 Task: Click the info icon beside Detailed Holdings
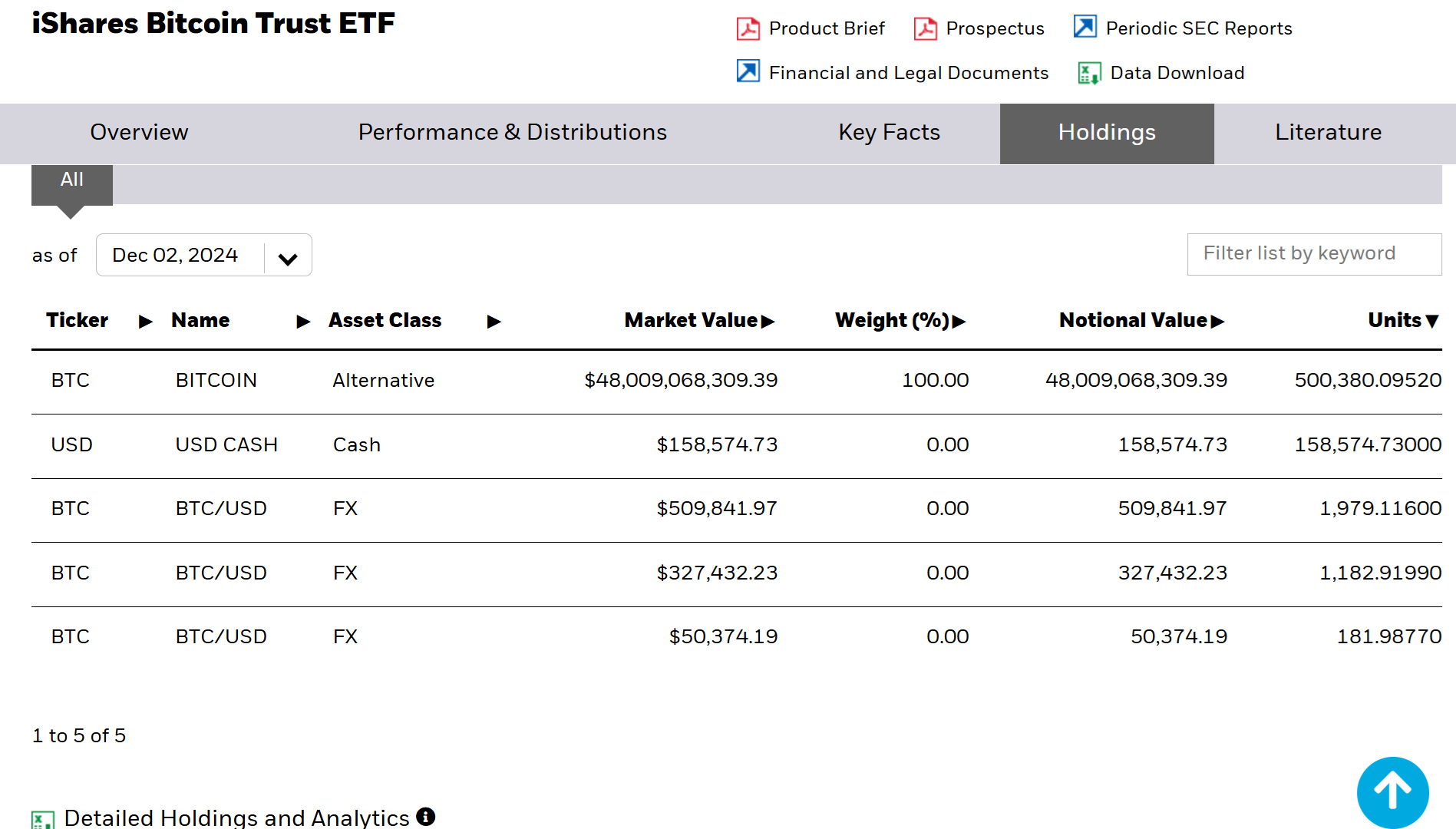426,816
